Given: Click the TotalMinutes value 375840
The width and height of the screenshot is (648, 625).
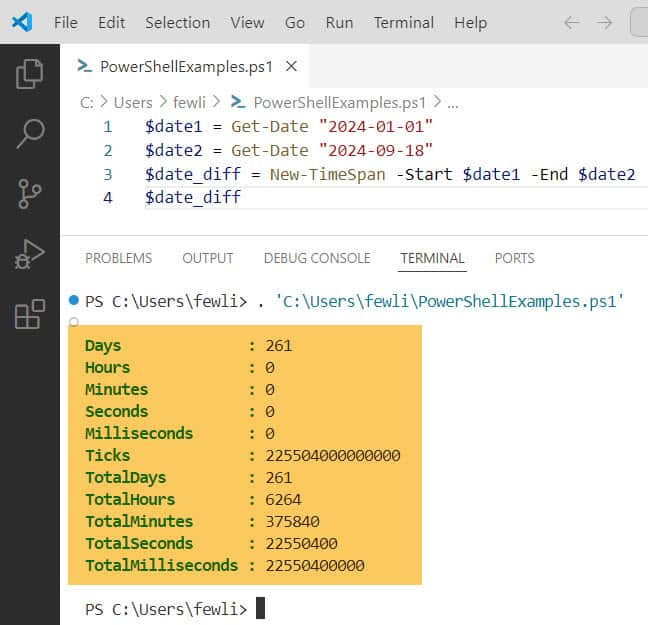Looking at the screenshot, I should click(x=293, y=521).
